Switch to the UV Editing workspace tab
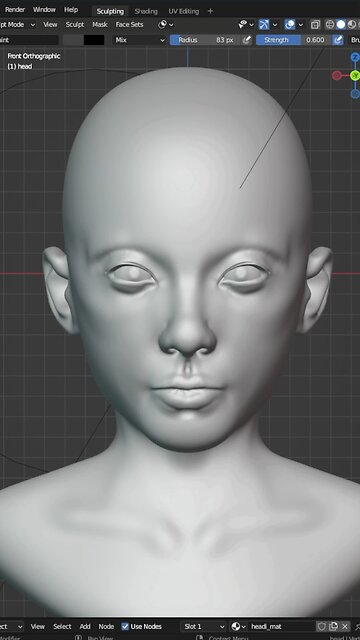 (x=184, y=11)
